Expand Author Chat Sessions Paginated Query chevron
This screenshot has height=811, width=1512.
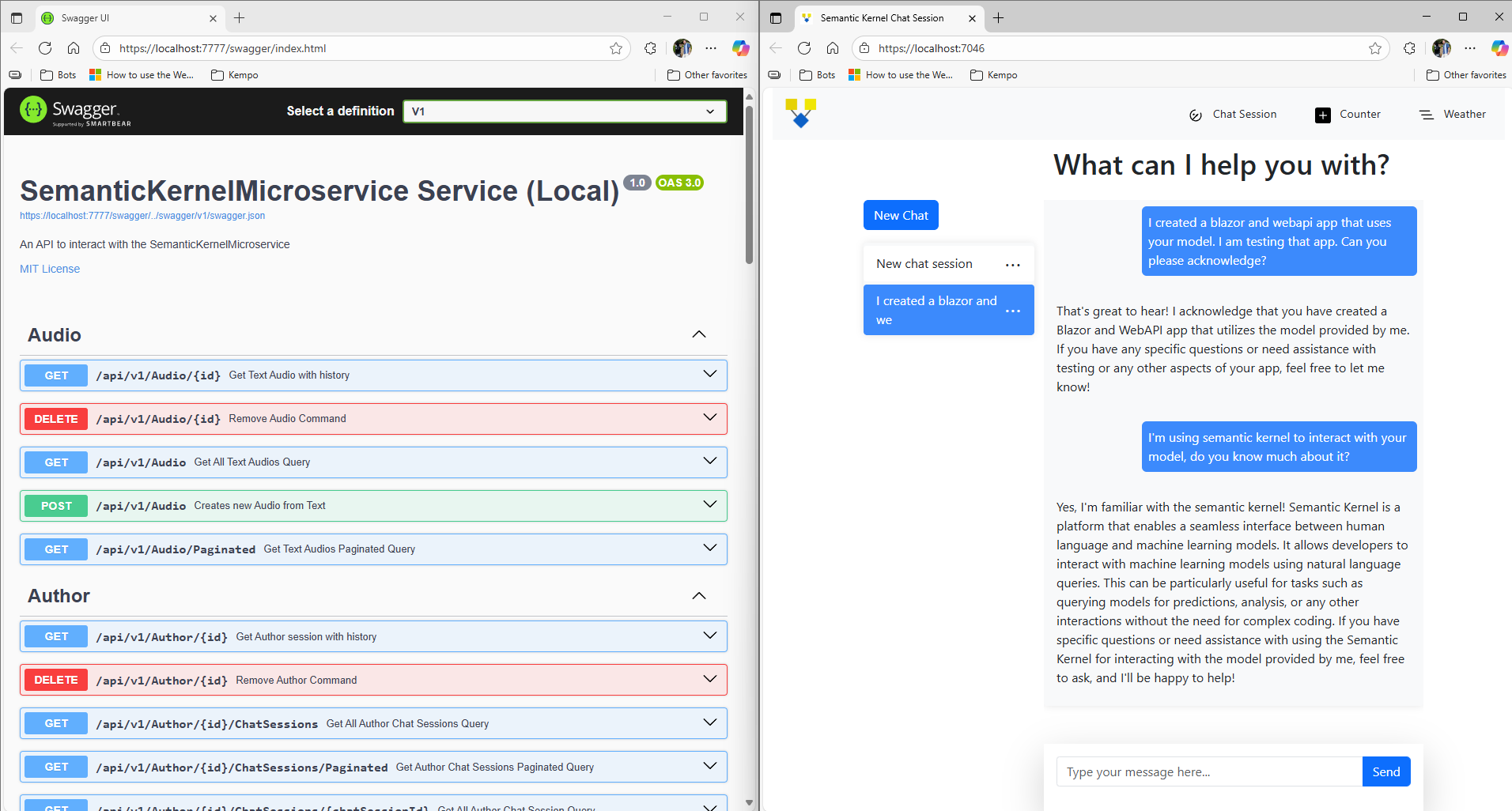pyautogui.click(x=710, y=766)
